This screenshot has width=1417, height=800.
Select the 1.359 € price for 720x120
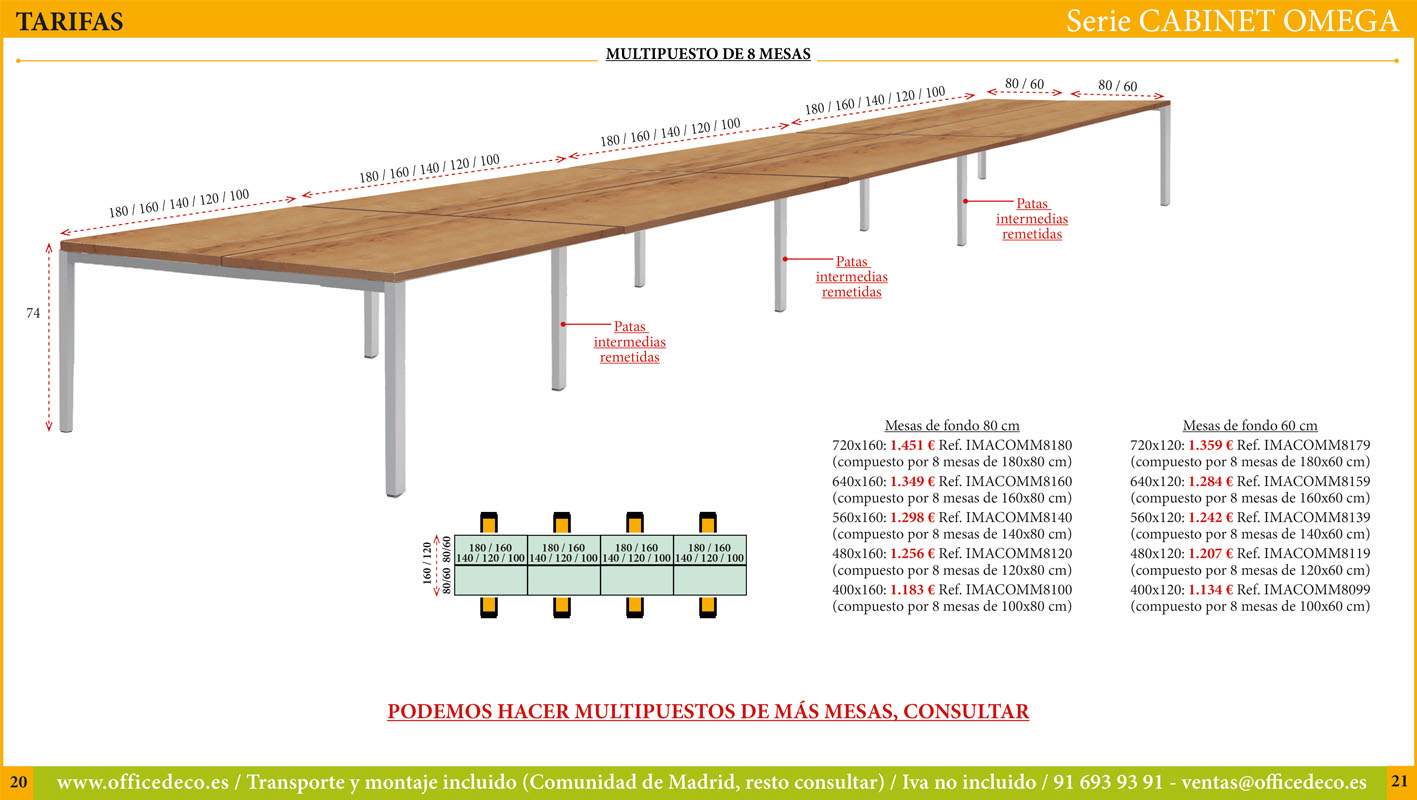coord(1210,445)
